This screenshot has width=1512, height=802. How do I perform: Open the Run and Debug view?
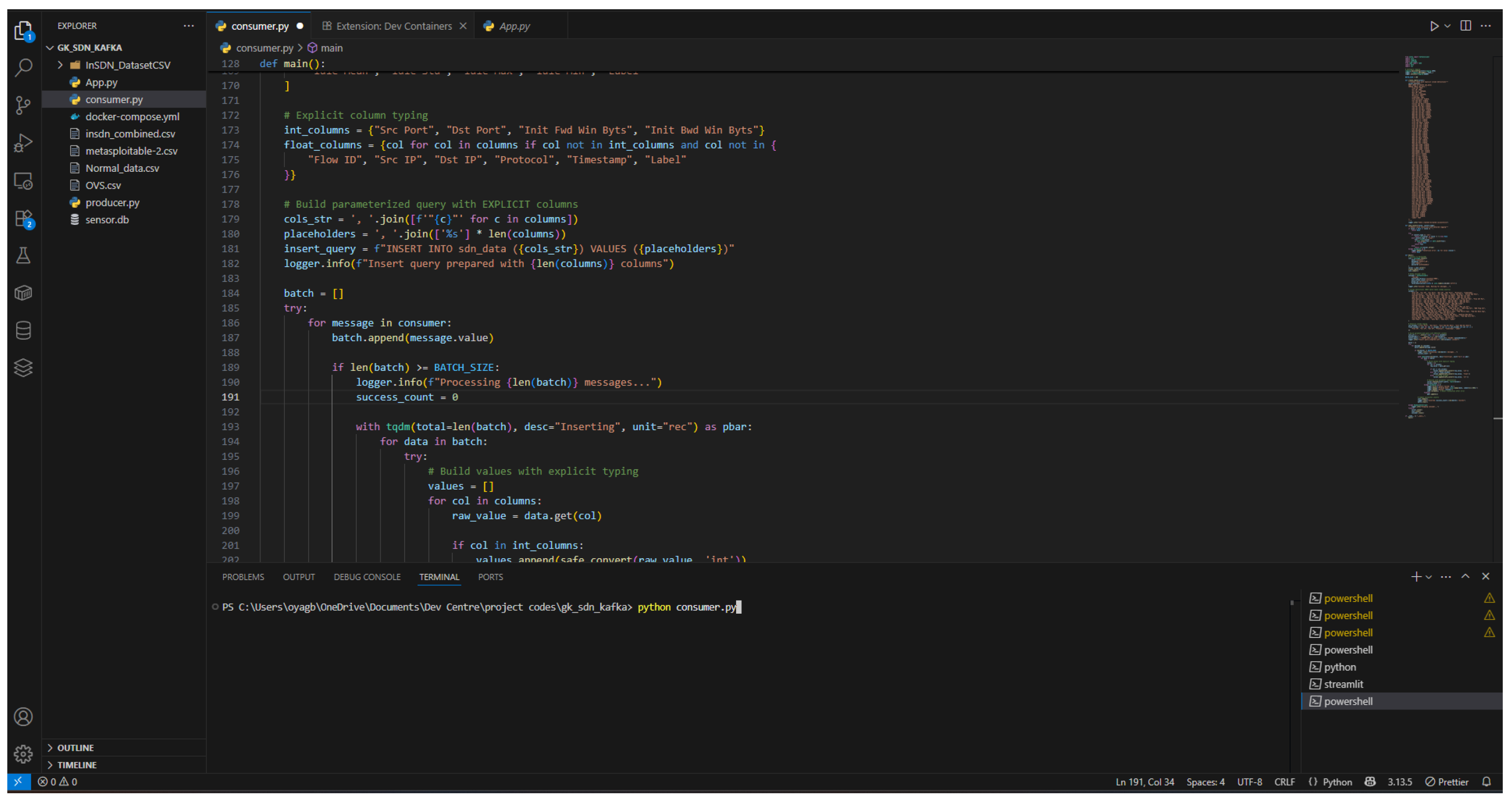23,143
